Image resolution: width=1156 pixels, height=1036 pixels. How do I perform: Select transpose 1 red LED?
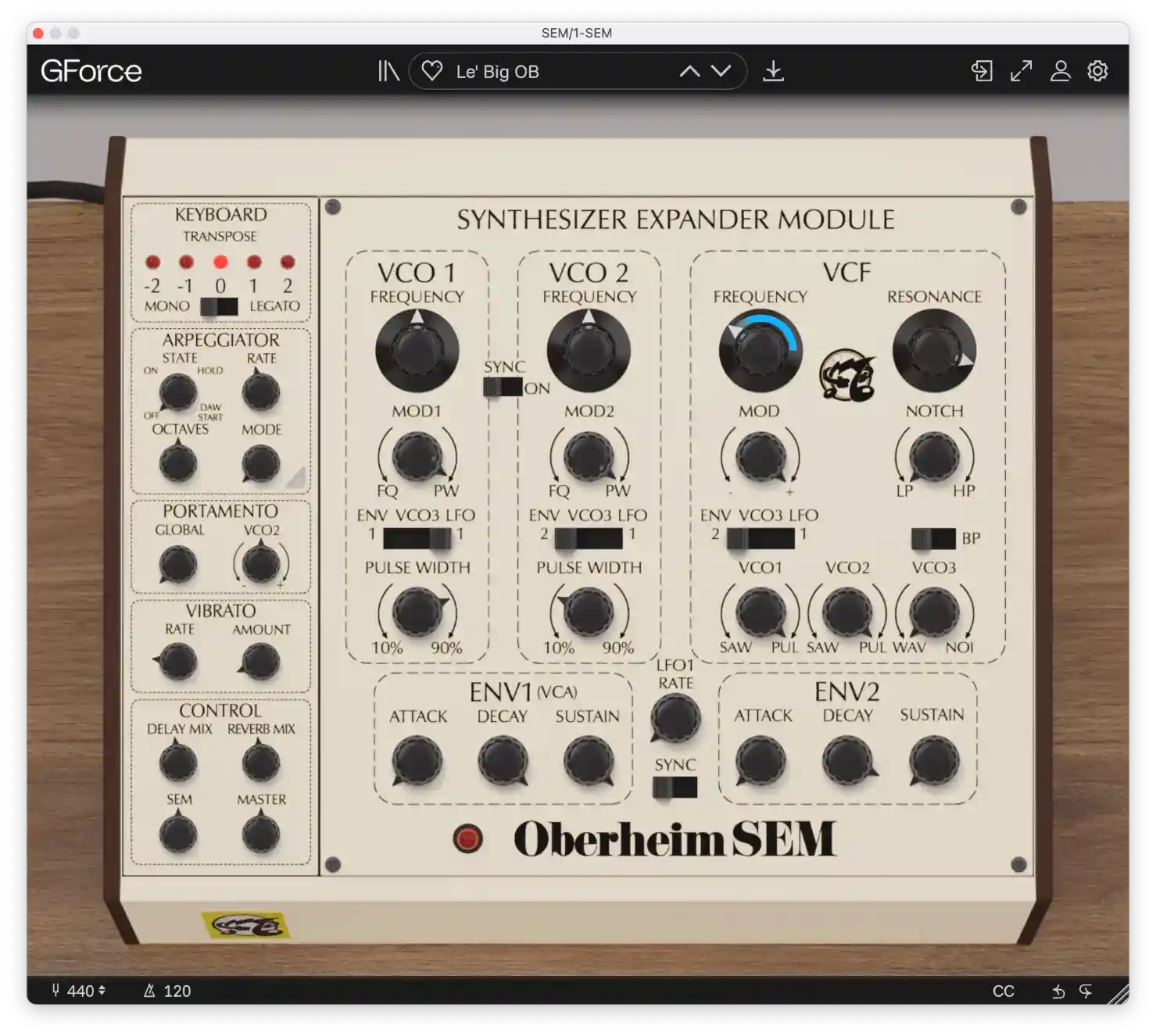click(254, 263)
